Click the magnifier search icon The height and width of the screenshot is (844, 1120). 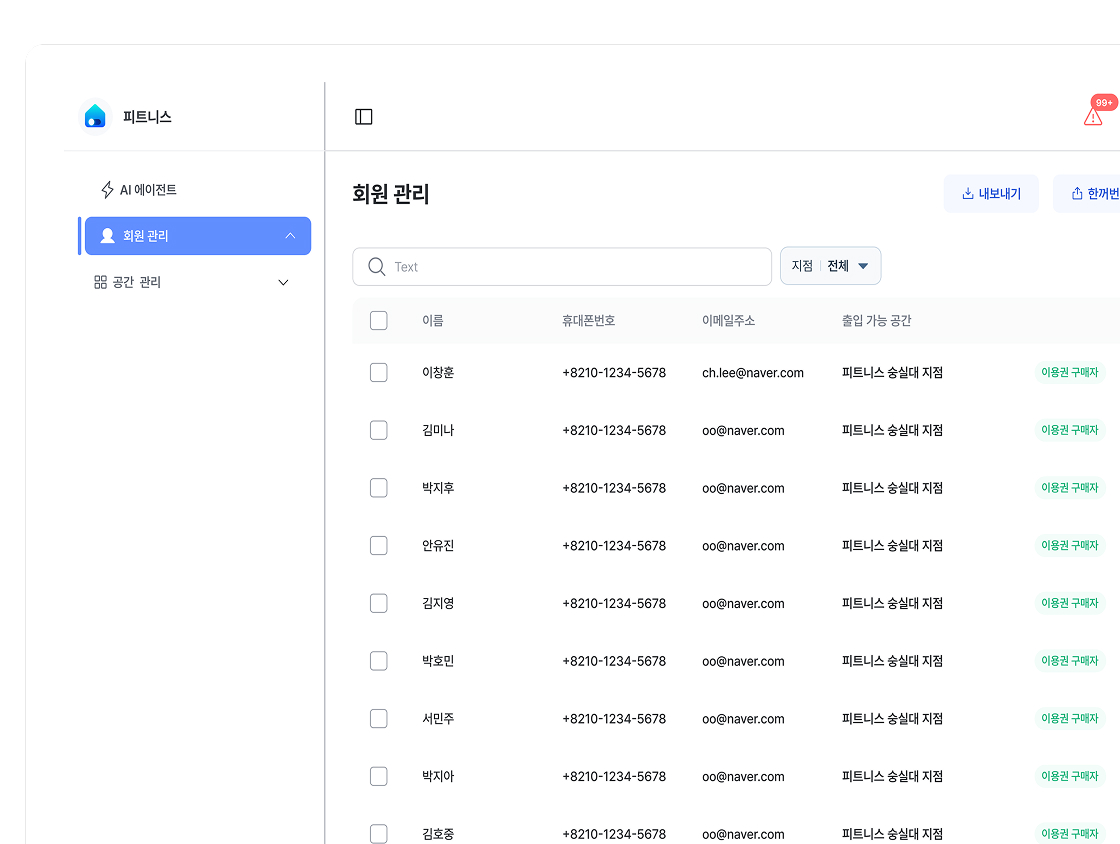(x=377, y=267)
